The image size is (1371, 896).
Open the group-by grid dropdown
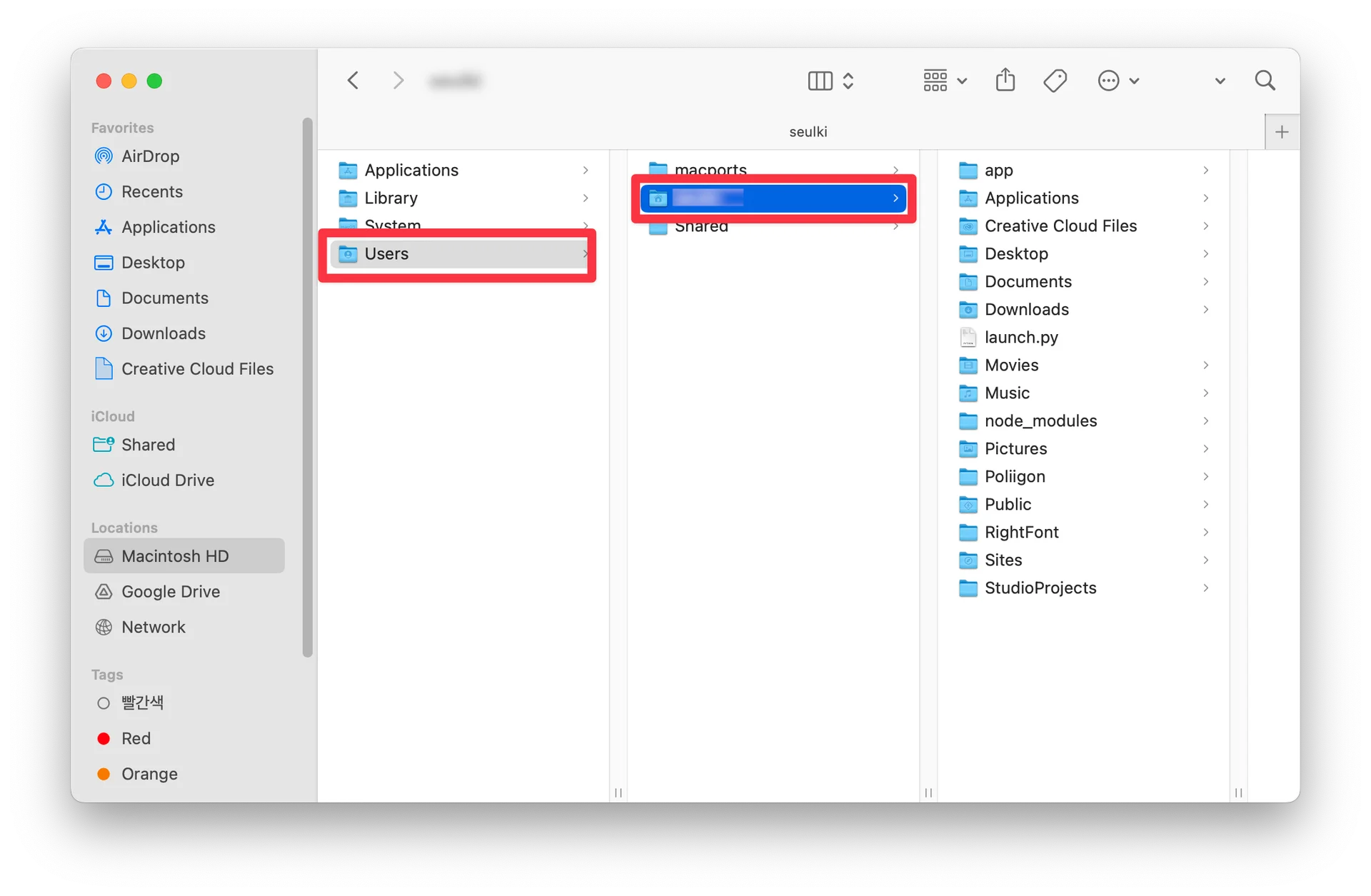pyautogui.click(x=944, y=81)
